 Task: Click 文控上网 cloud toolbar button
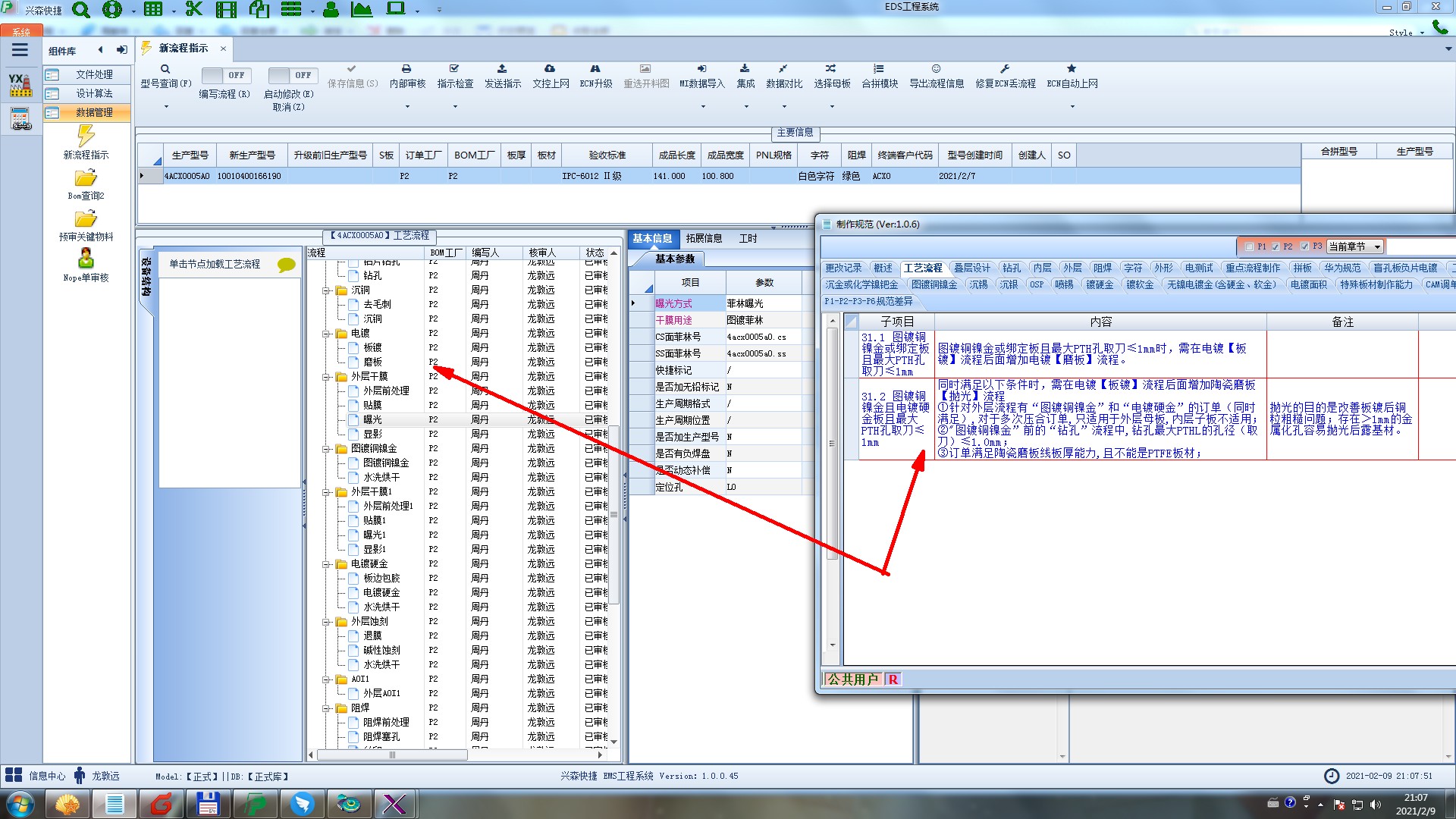(x=551, y=77)
